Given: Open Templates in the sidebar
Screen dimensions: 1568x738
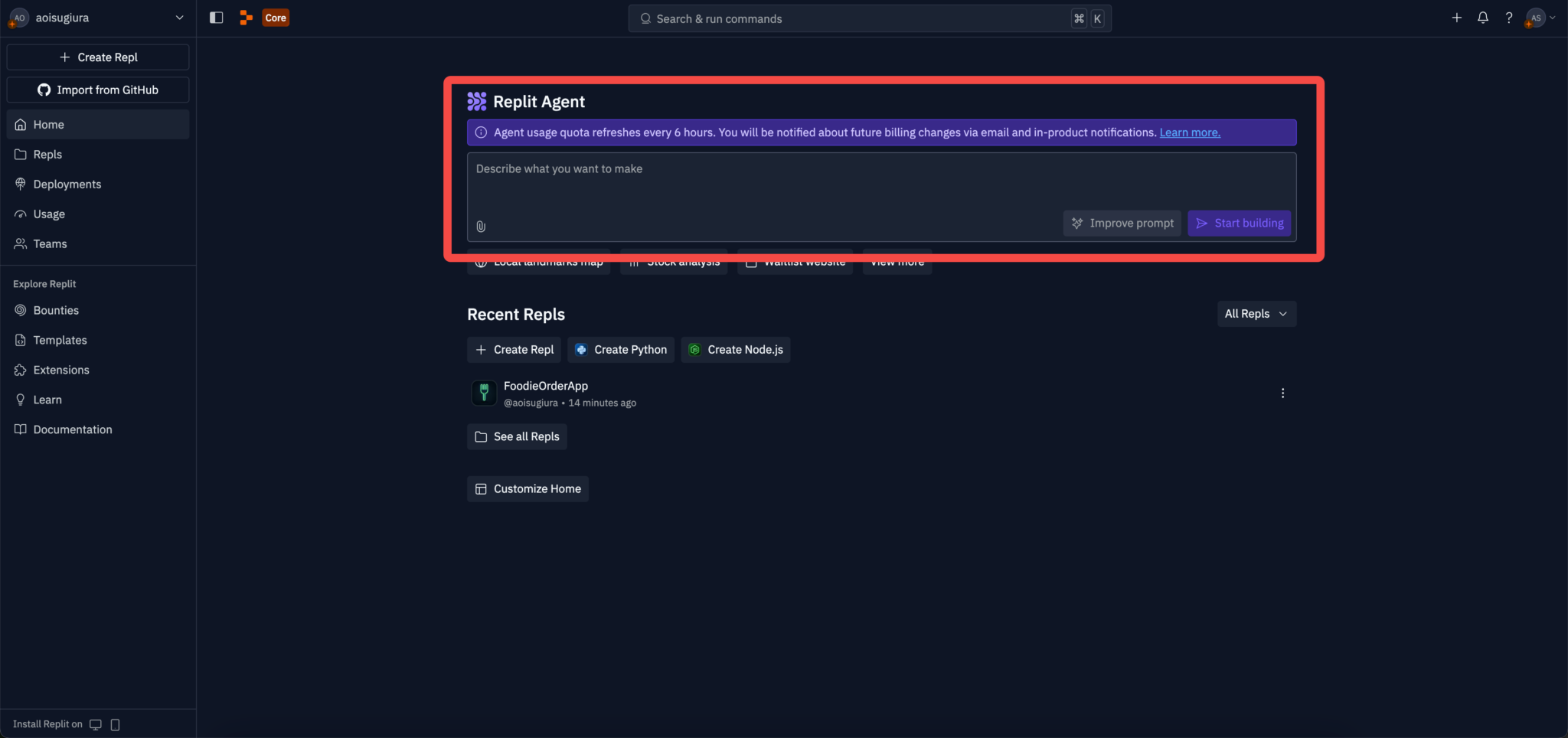Looking at the screenshot, I should pyautogui.click(x=60, y=340).
